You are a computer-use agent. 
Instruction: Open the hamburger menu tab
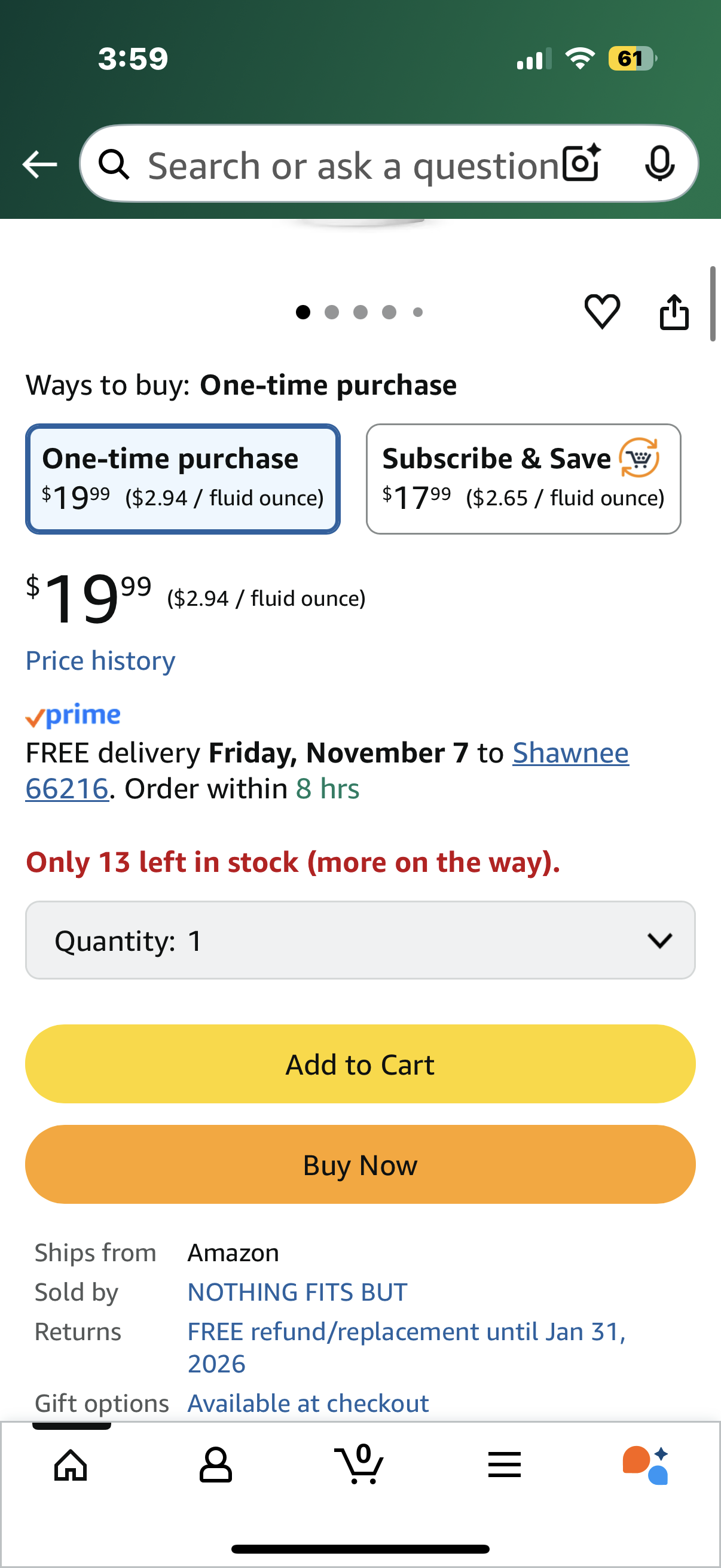pos(504,1465)
